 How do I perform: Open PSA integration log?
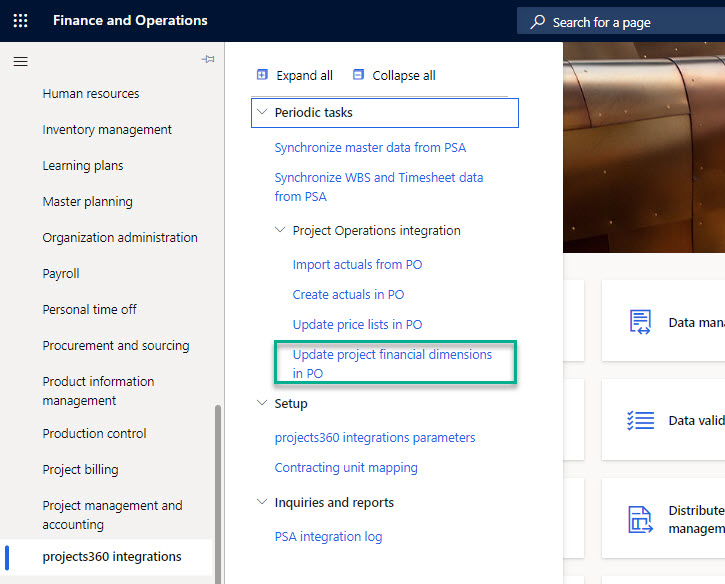pos(328,536)
